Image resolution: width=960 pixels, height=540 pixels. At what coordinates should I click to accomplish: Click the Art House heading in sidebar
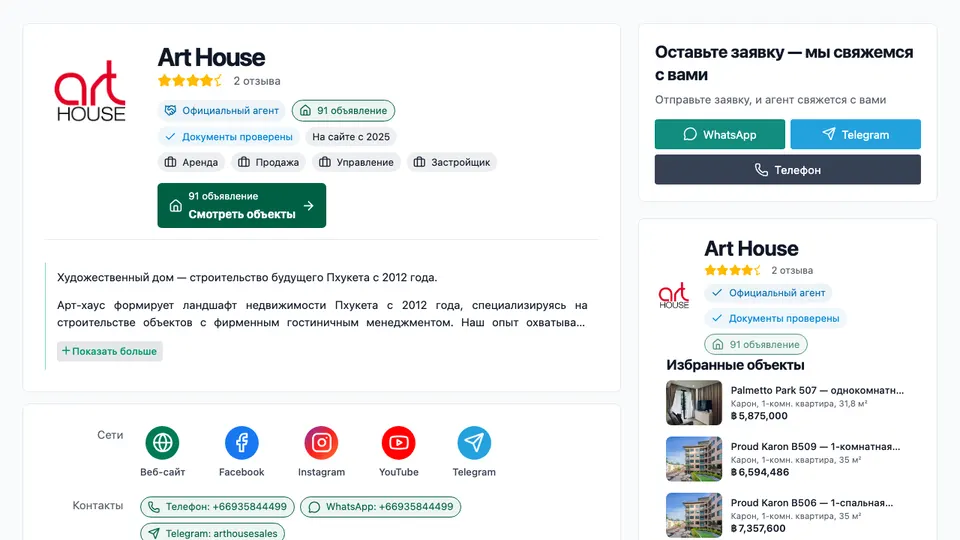pos(751,249)
